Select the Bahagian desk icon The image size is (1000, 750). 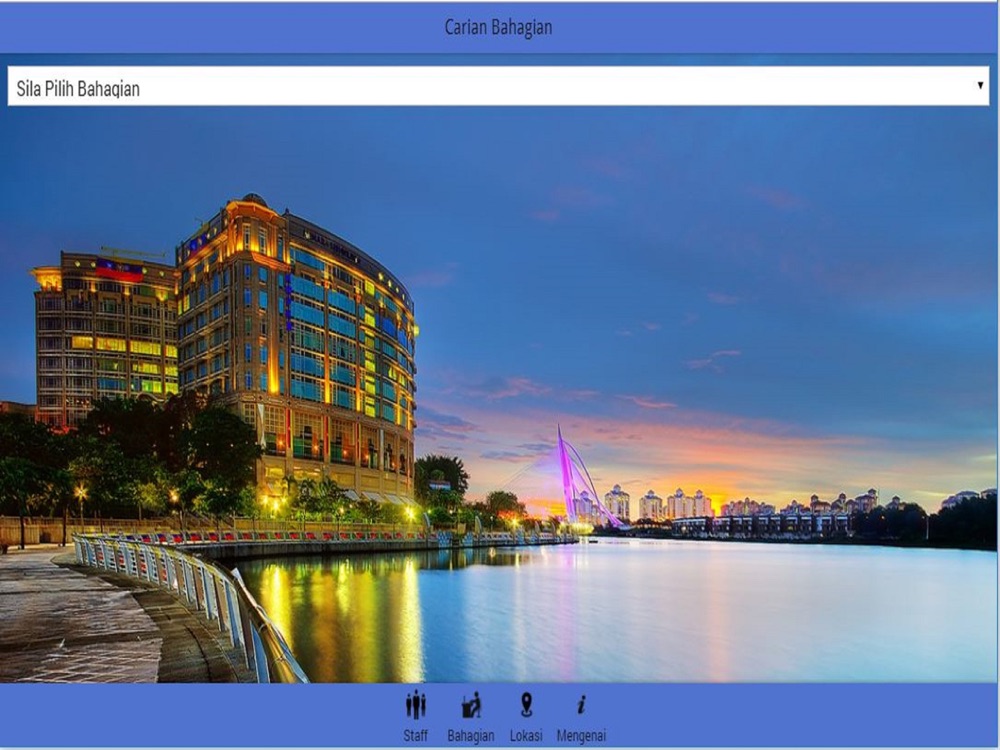click(471, 705)
